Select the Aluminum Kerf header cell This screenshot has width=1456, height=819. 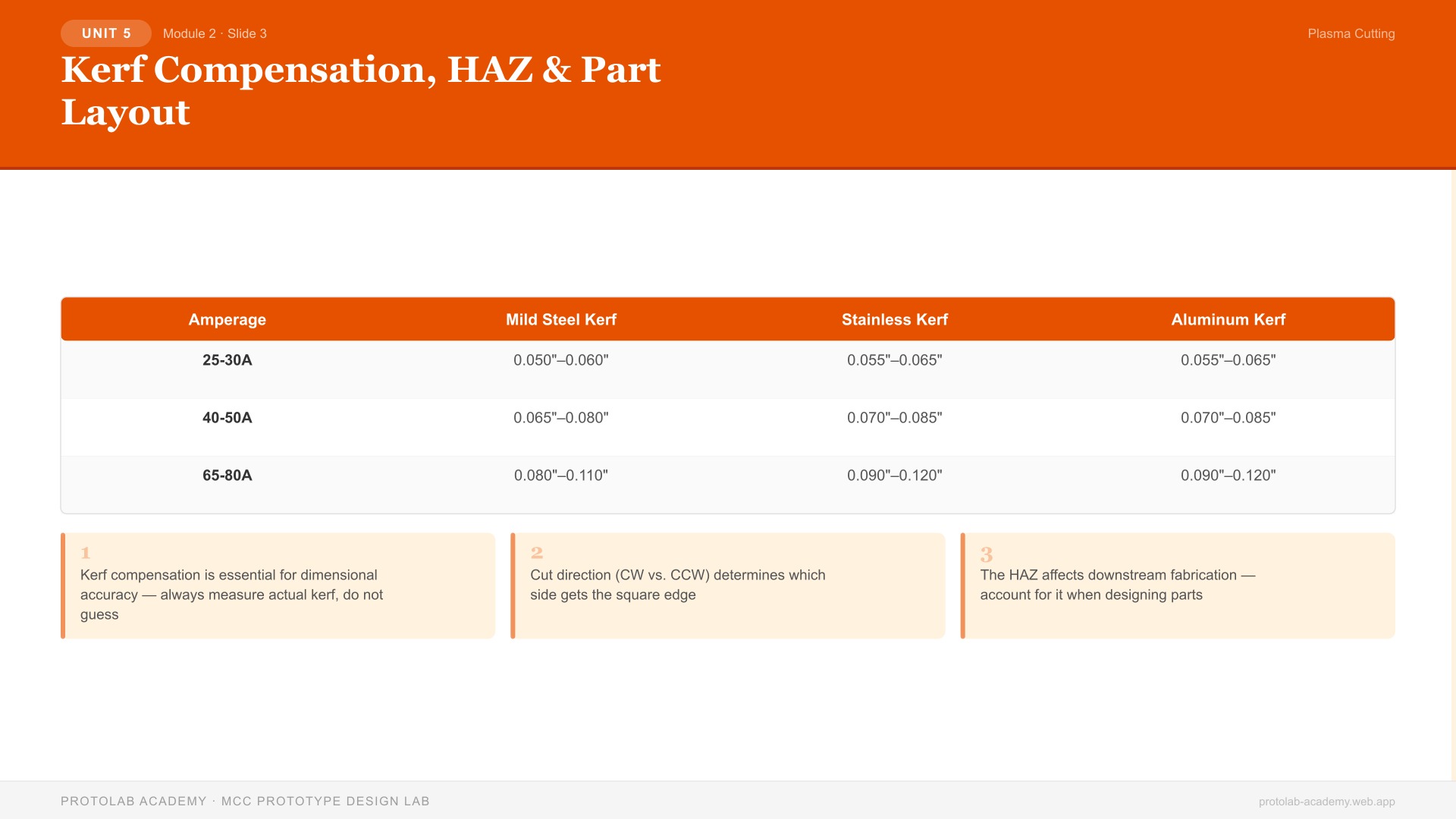click(x=1228, y=319)
